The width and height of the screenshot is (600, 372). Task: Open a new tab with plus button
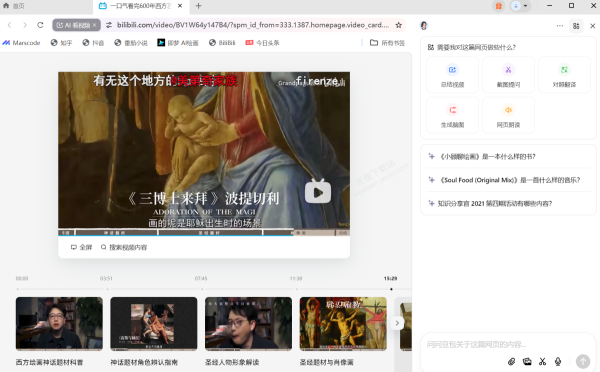[x=198, y=6]
